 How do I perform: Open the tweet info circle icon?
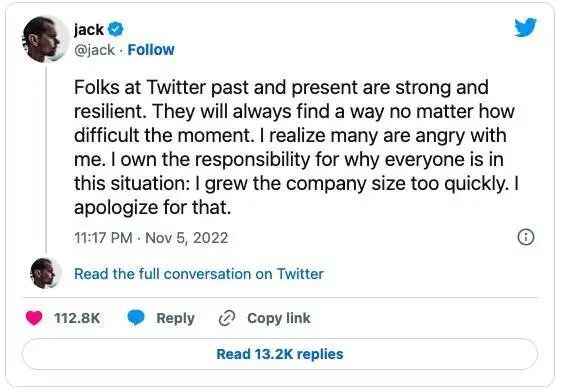[526, 238]
